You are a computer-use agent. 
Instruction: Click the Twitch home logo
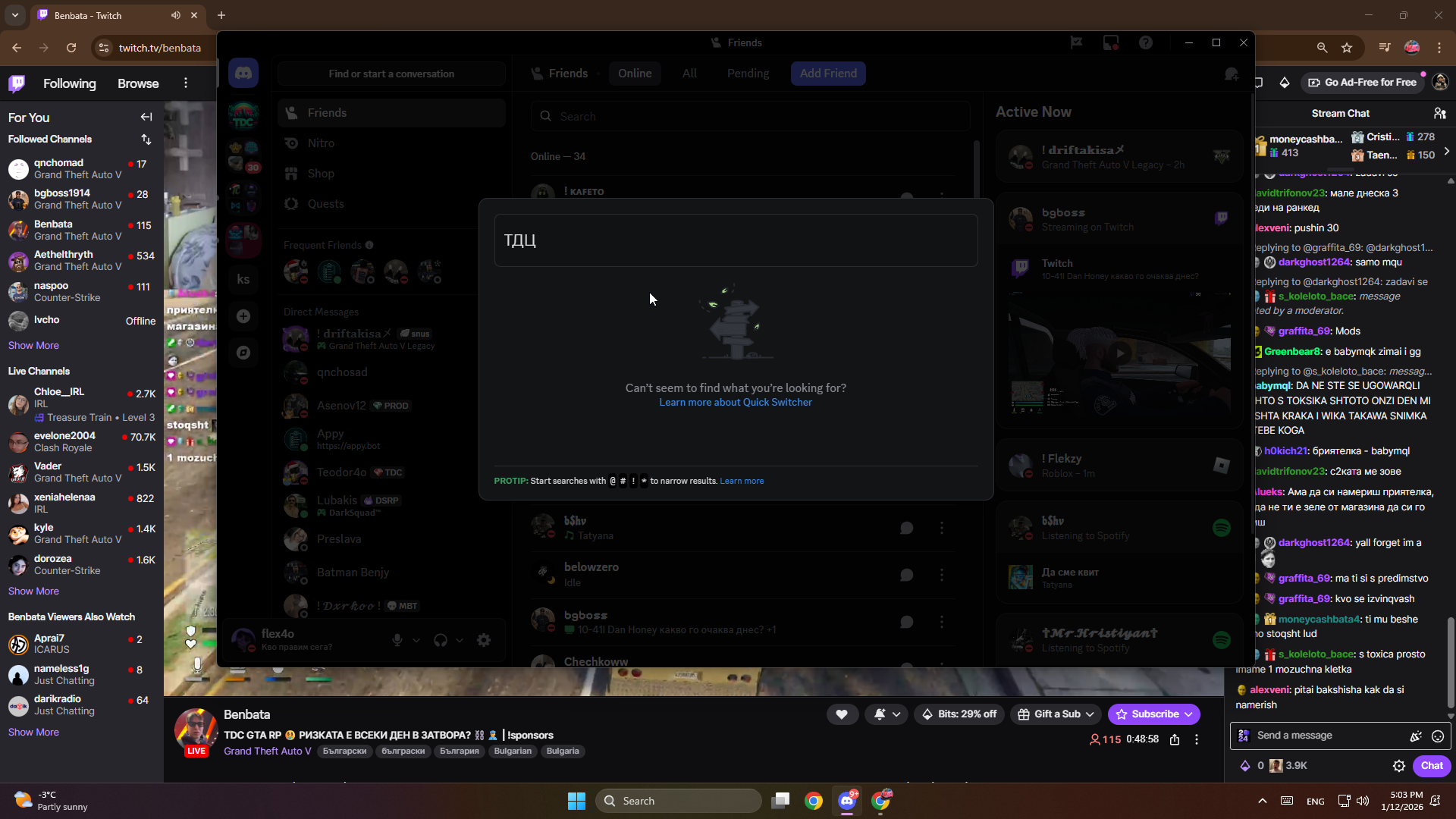[x=17, y=83]
